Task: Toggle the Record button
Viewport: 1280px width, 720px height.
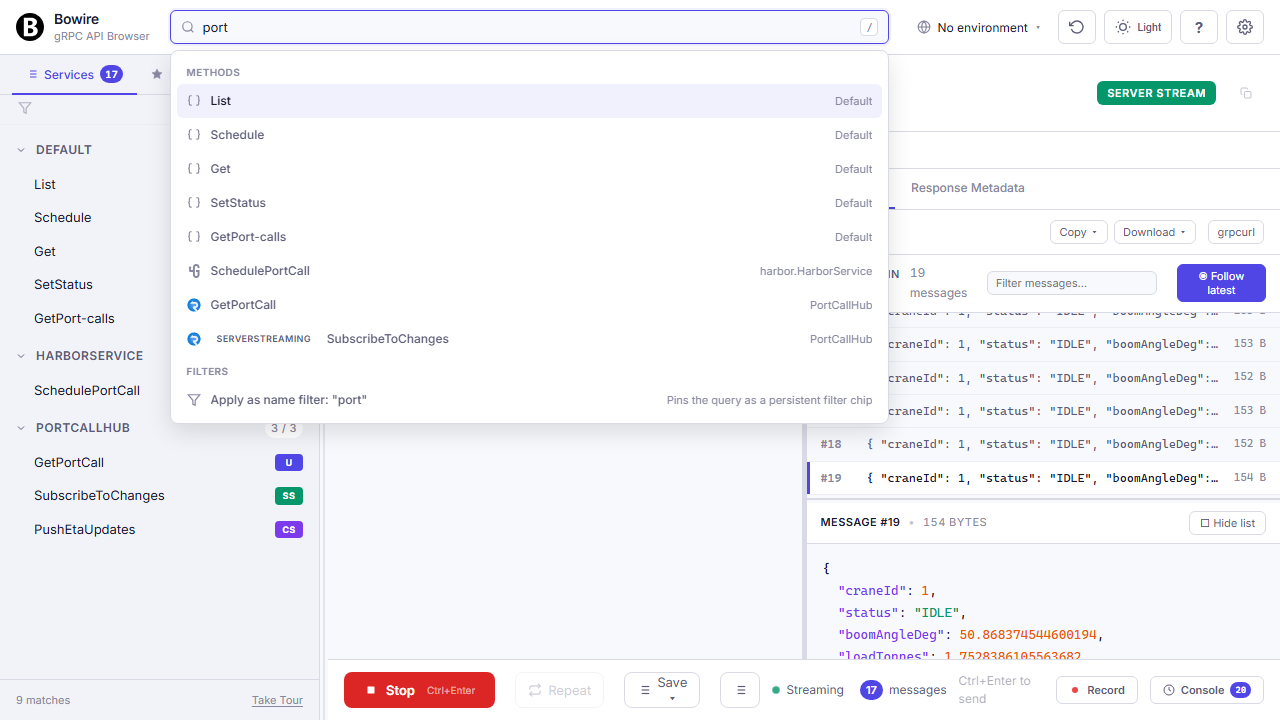Action: 1098,690
